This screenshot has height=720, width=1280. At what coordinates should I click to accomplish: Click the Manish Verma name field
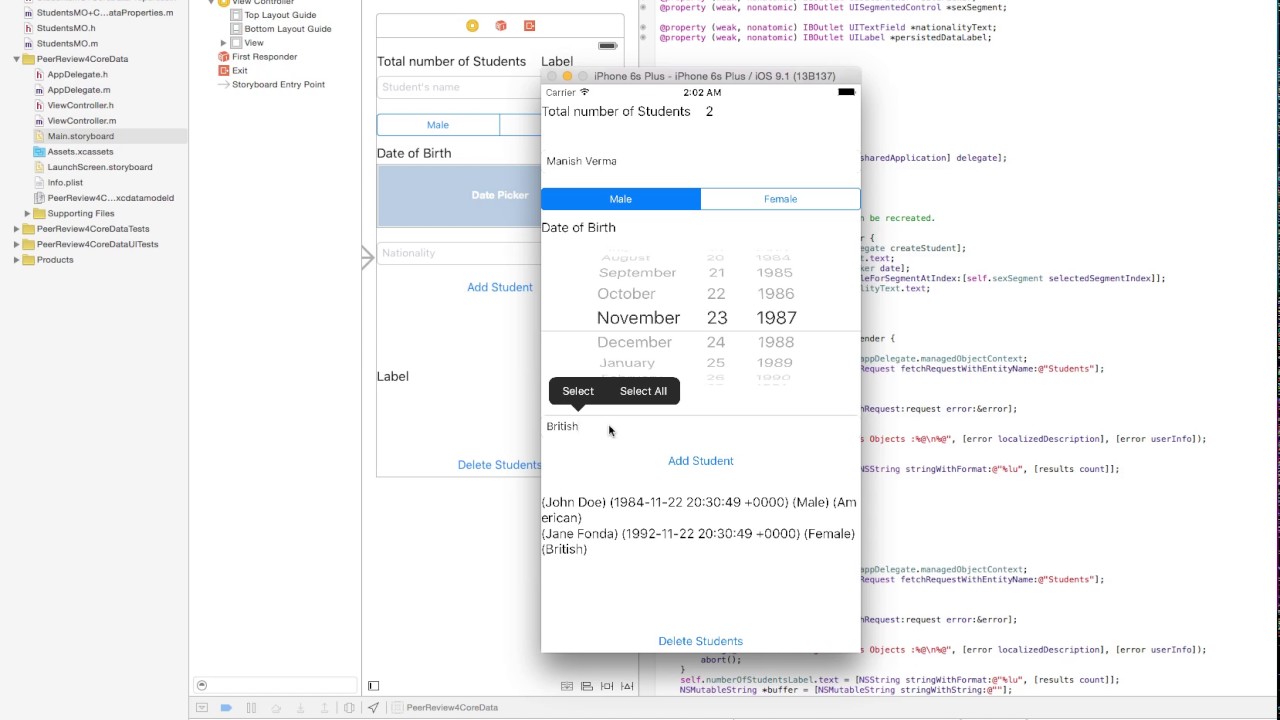tap(700, 161)
